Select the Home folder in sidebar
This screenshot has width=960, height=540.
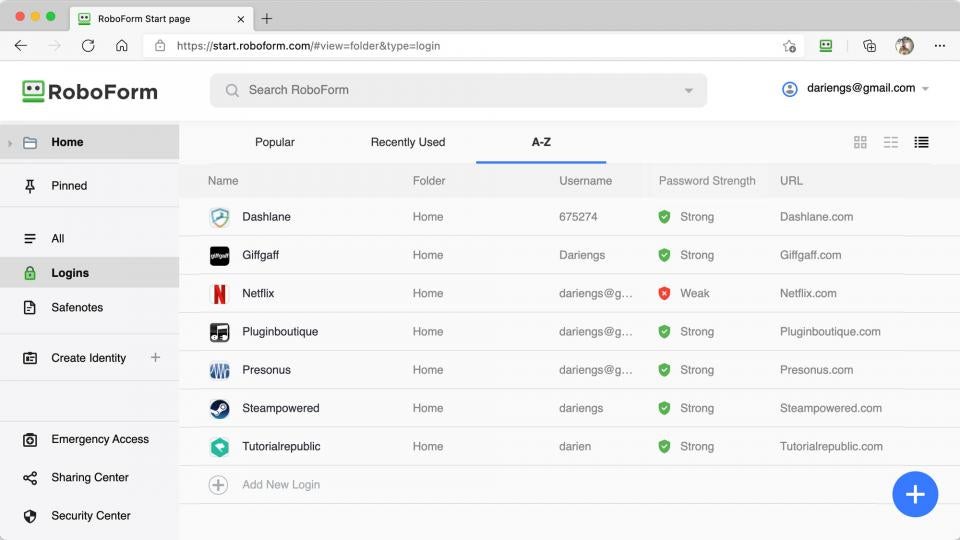point(89,142)
